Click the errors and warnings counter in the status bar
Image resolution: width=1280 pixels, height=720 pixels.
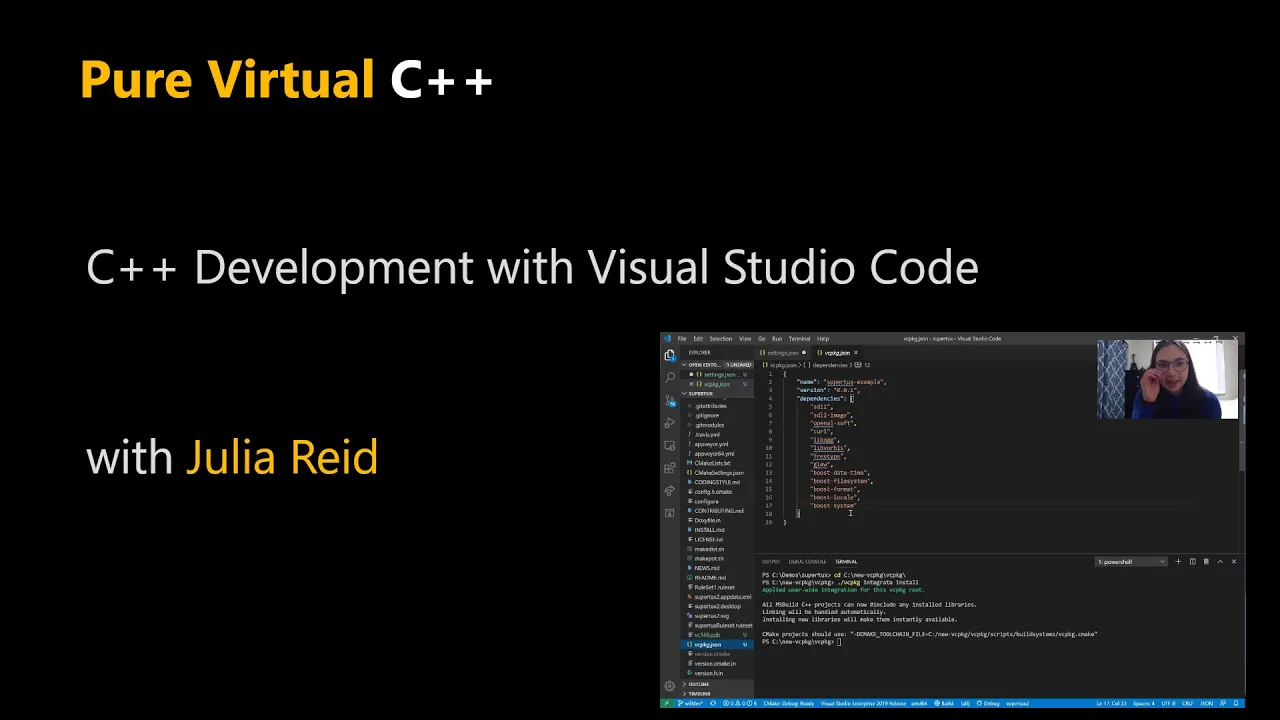pos(739,703)
